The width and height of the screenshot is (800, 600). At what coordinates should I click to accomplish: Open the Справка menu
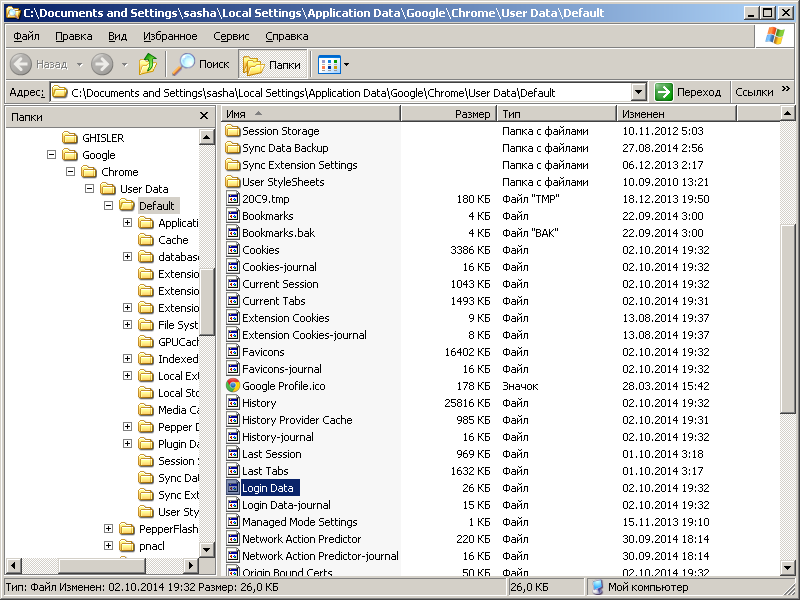click(x=287, y=36)
